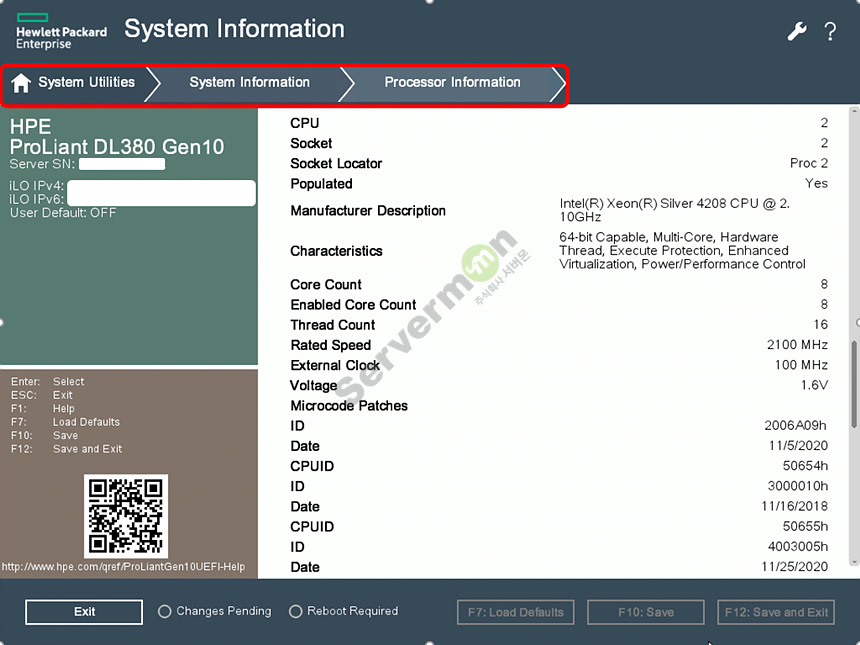
Task: Toggle Reboot Required radio indicator
Action: point(296,612)
